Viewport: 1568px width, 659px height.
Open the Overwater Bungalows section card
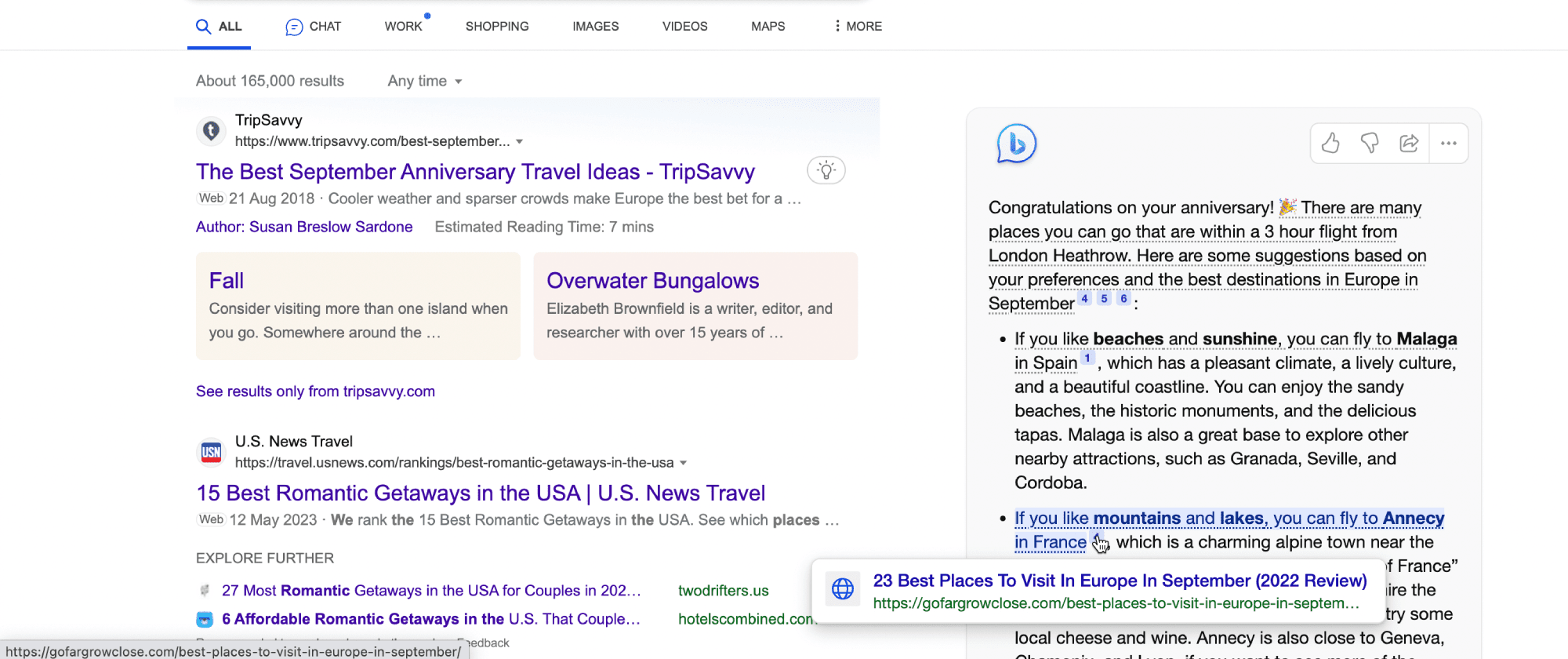(695, 306)
